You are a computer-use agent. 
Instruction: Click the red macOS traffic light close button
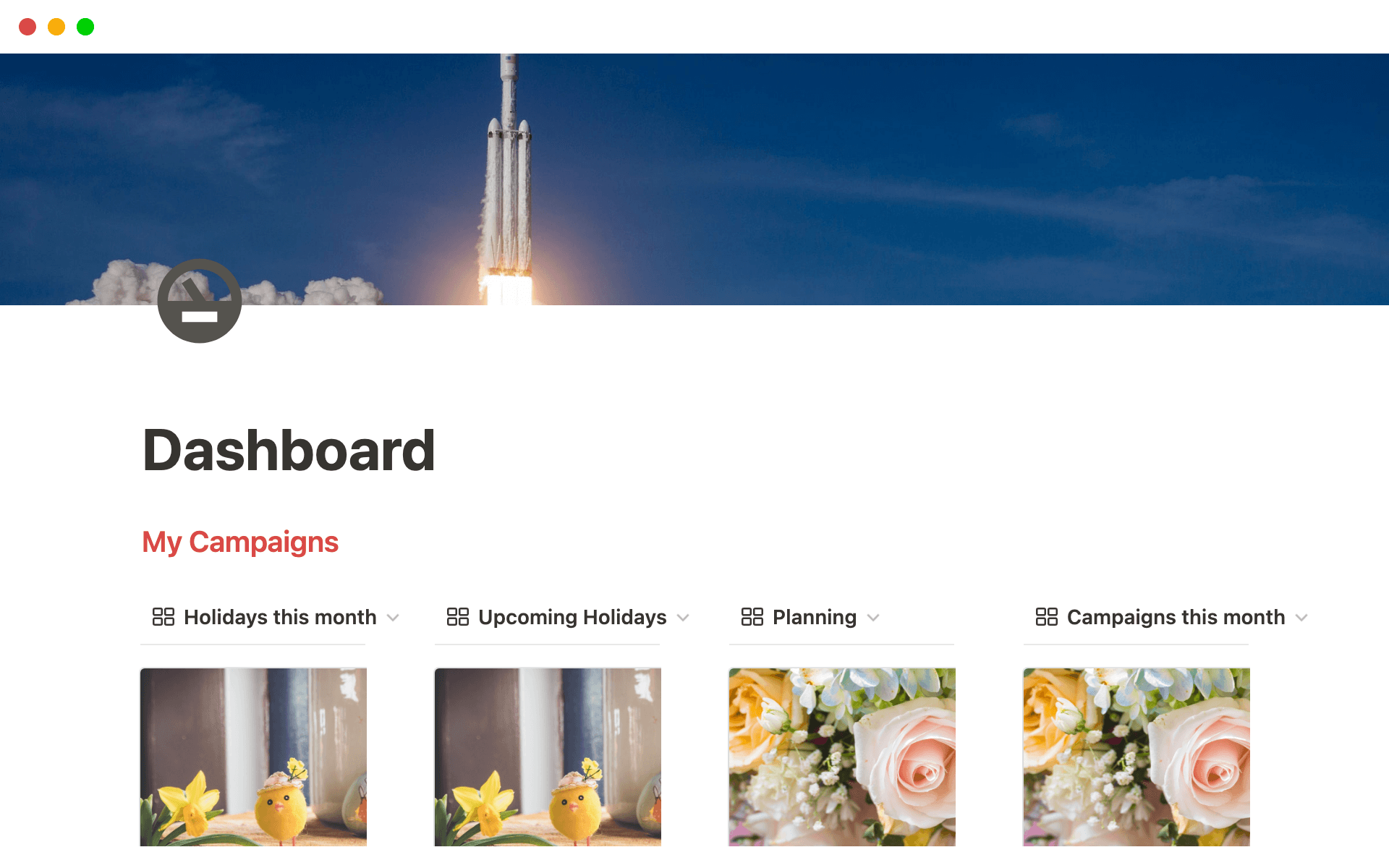(x=27, y=26)
